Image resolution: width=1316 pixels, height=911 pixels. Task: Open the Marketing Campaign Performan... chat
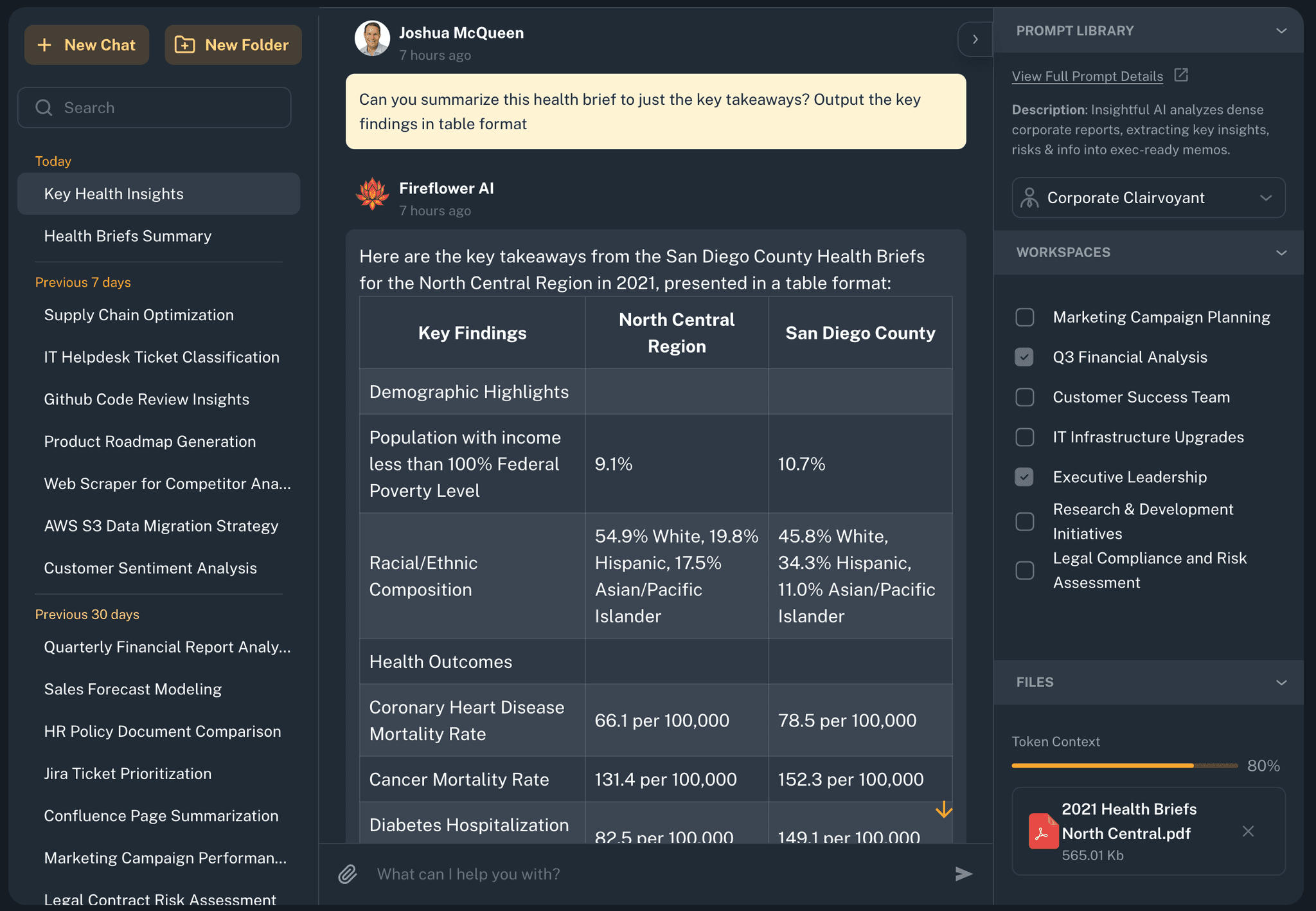pyautogui.click(x=159, y=858)
